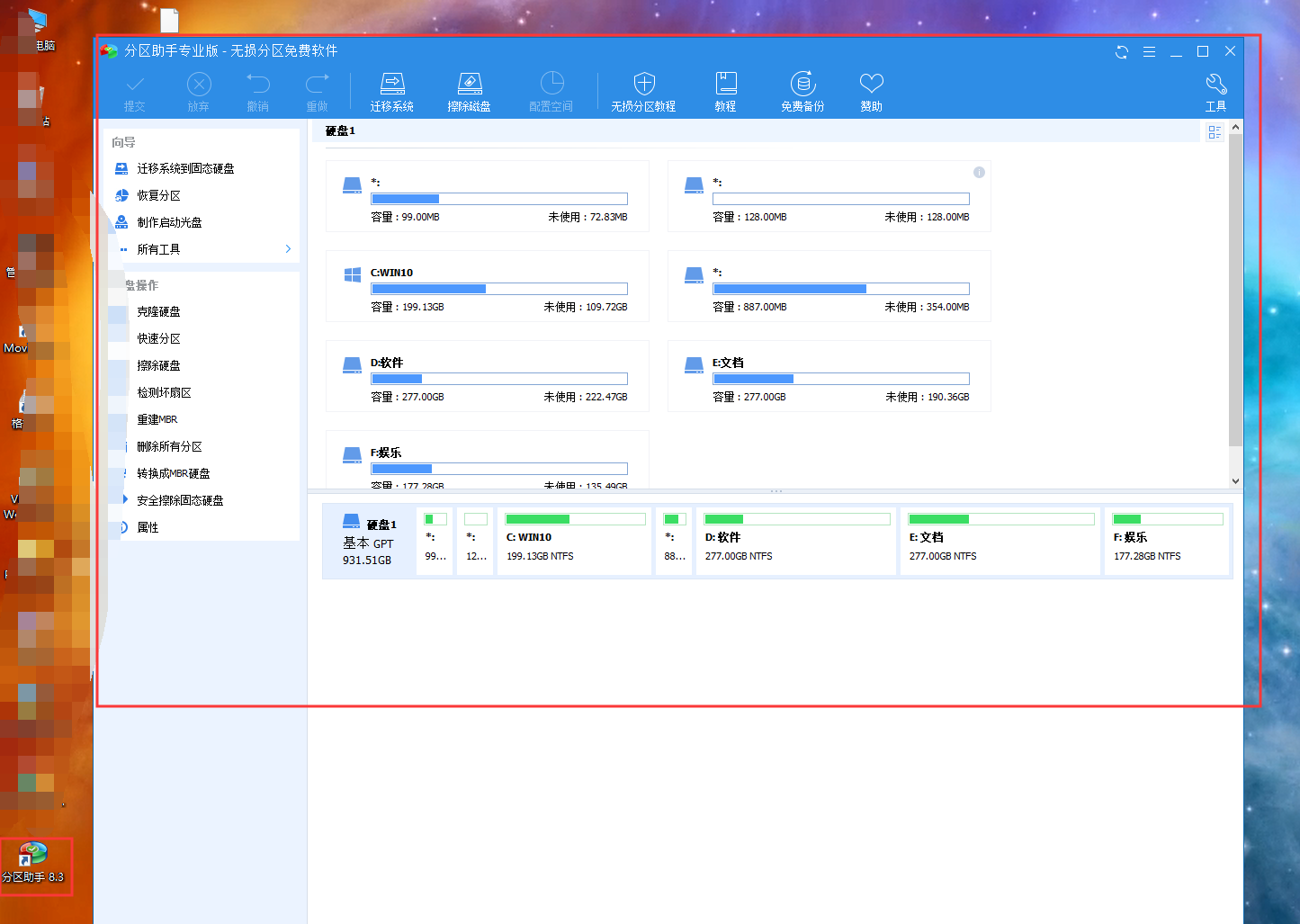This screenshot has height=924, width=1300.
Task: Click the 免费备份 toolbar icon
Action: tap(802, 92)
